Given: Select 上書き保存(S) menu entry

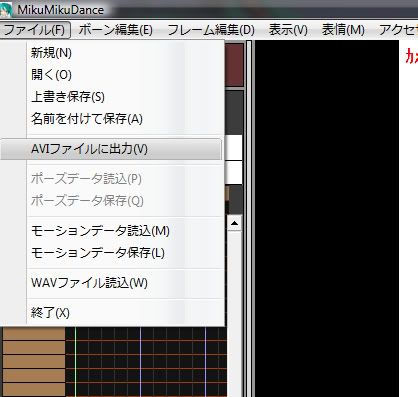Looking at the screenshot, I should pos(68,97).
